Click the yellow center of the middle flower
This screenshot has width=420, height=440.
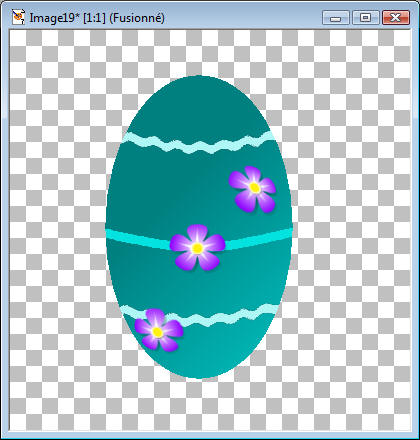click(197, 248)
